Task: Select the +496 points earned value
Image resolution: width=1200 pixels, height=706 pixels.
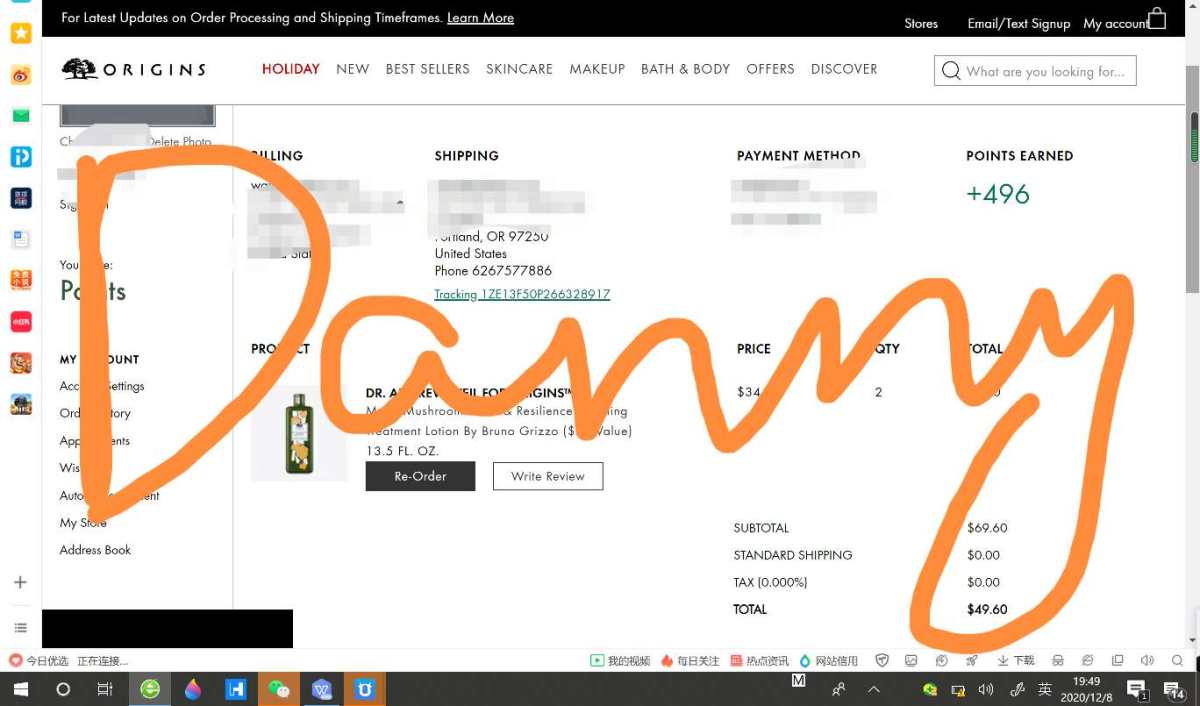Action: click(998, 194)
